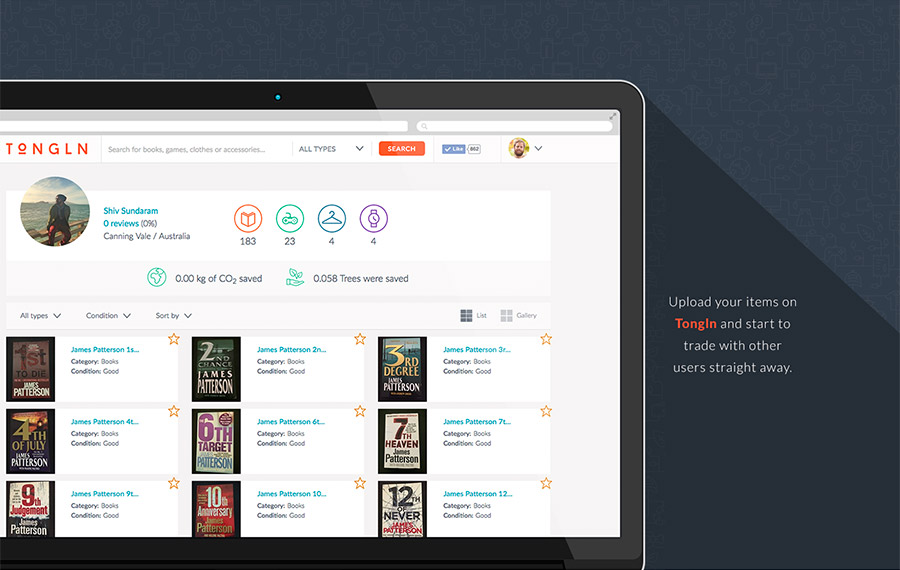
Task: Open James Patterson 10... title link
Action: (292, 494)
